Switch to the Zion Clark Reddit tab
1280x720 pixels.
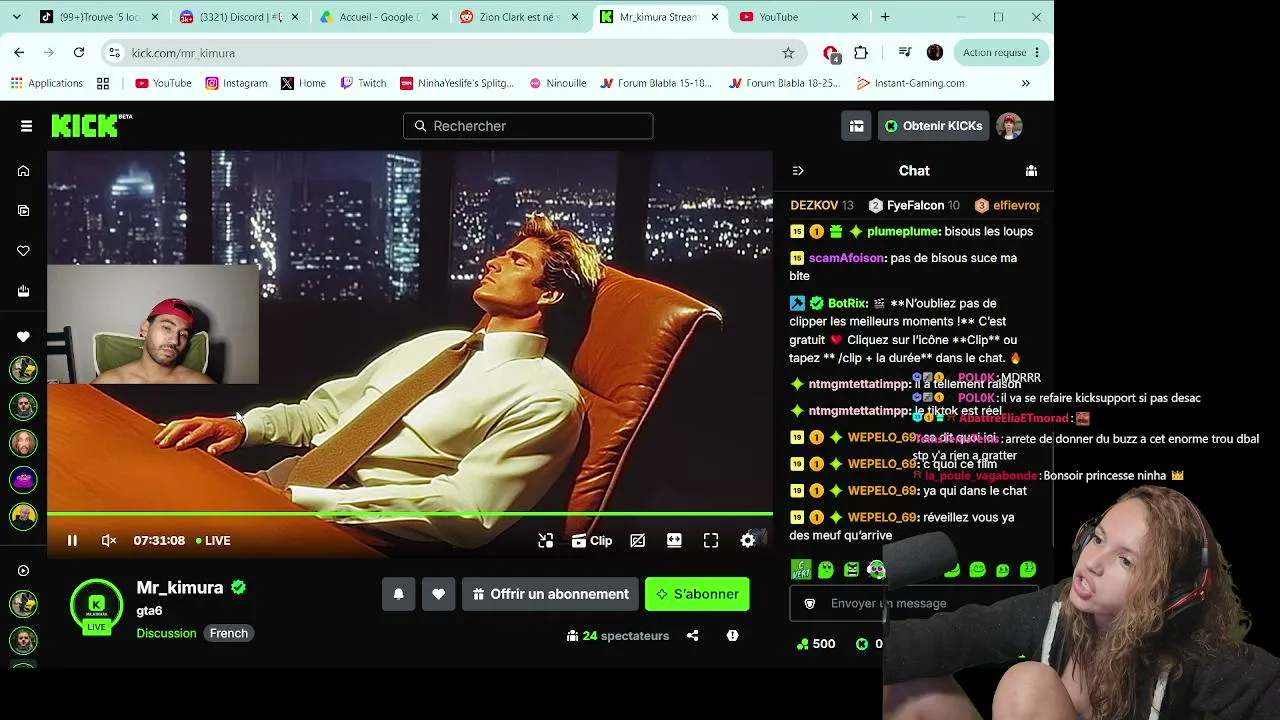pos(517,17)
